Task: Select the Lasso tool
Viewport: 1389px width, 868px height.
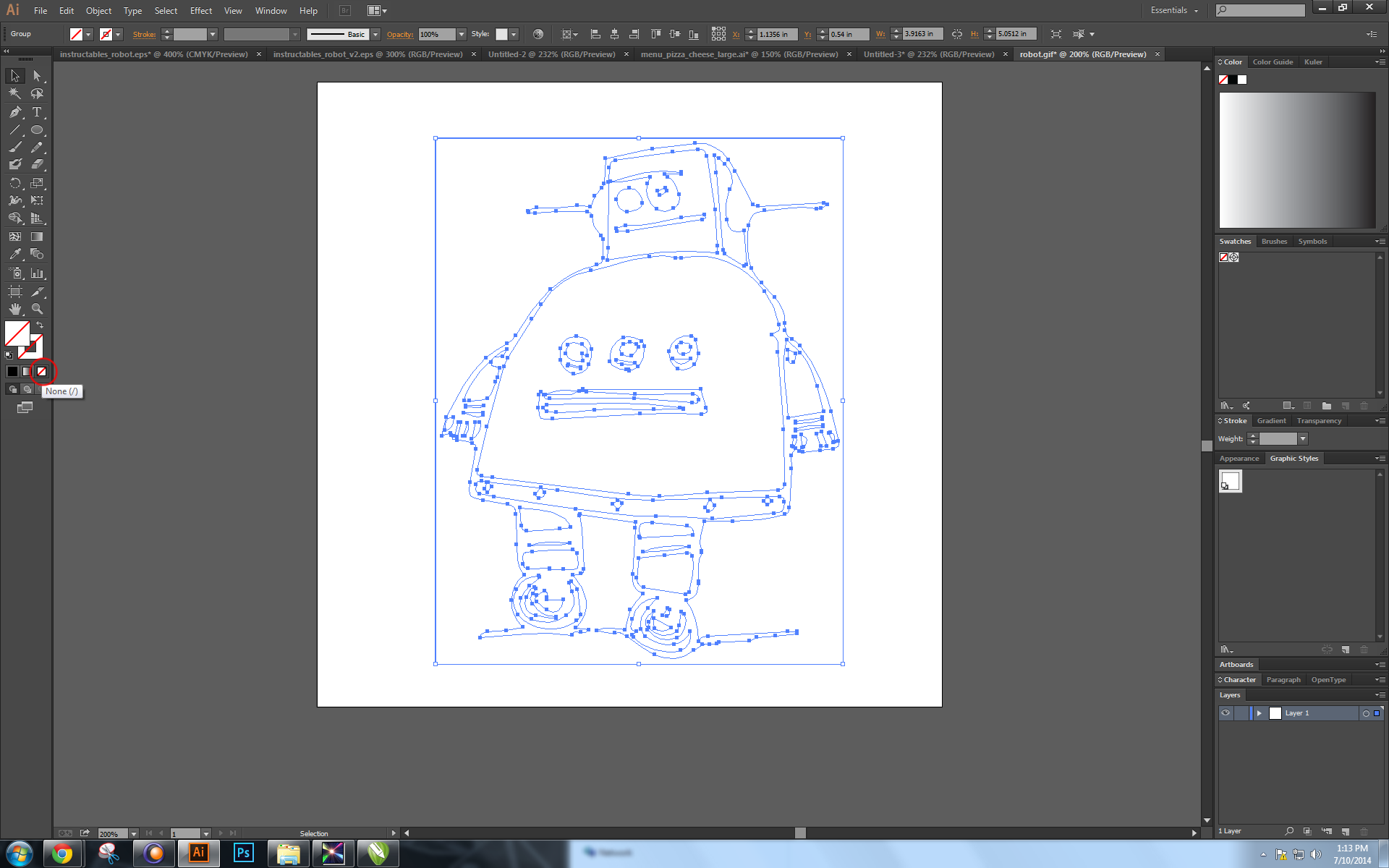Action: [x=37, y=93]
